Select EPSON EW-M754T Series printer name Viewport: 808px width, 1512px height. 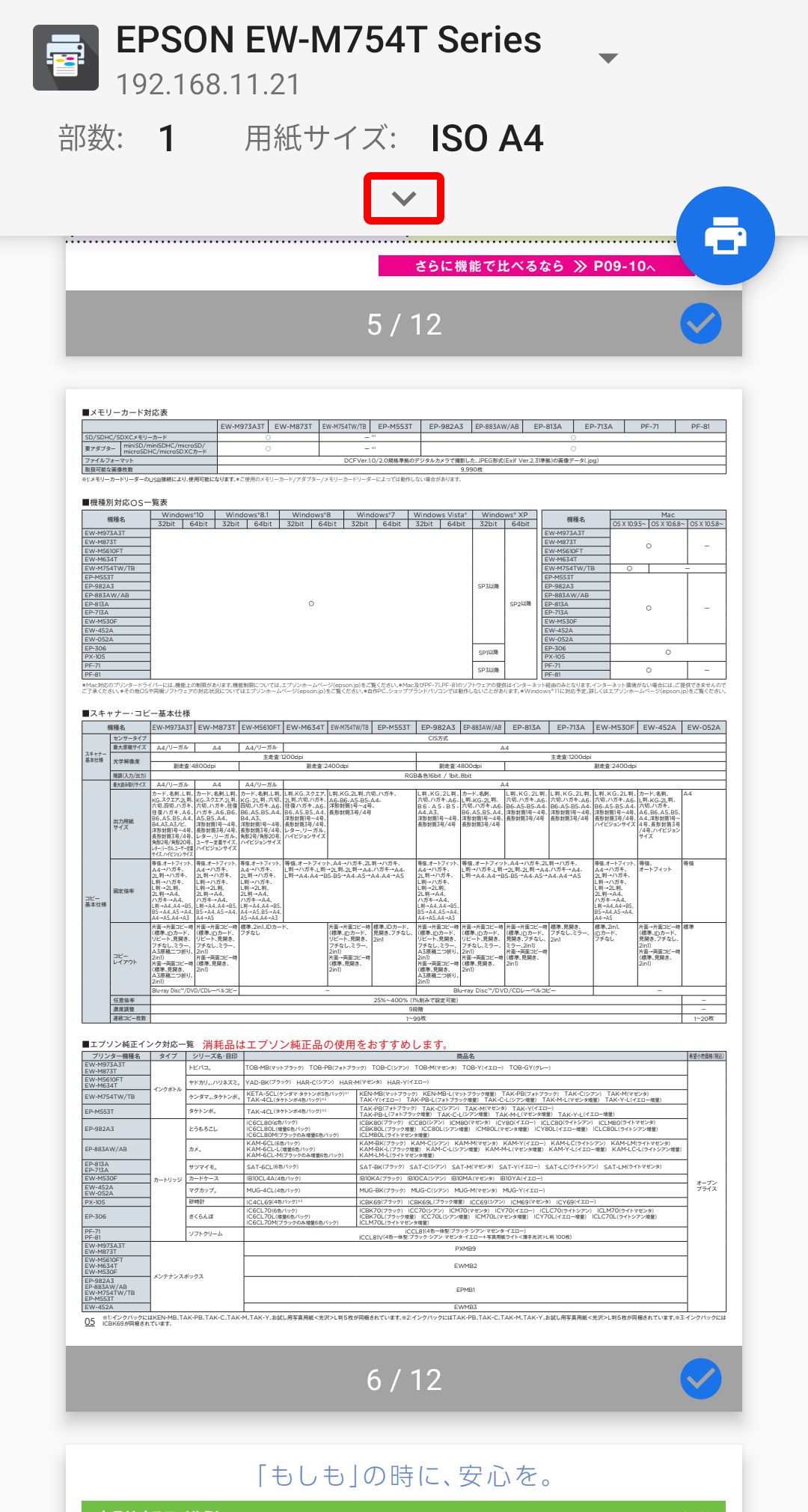pyautogui.click(x=328, y=40)
